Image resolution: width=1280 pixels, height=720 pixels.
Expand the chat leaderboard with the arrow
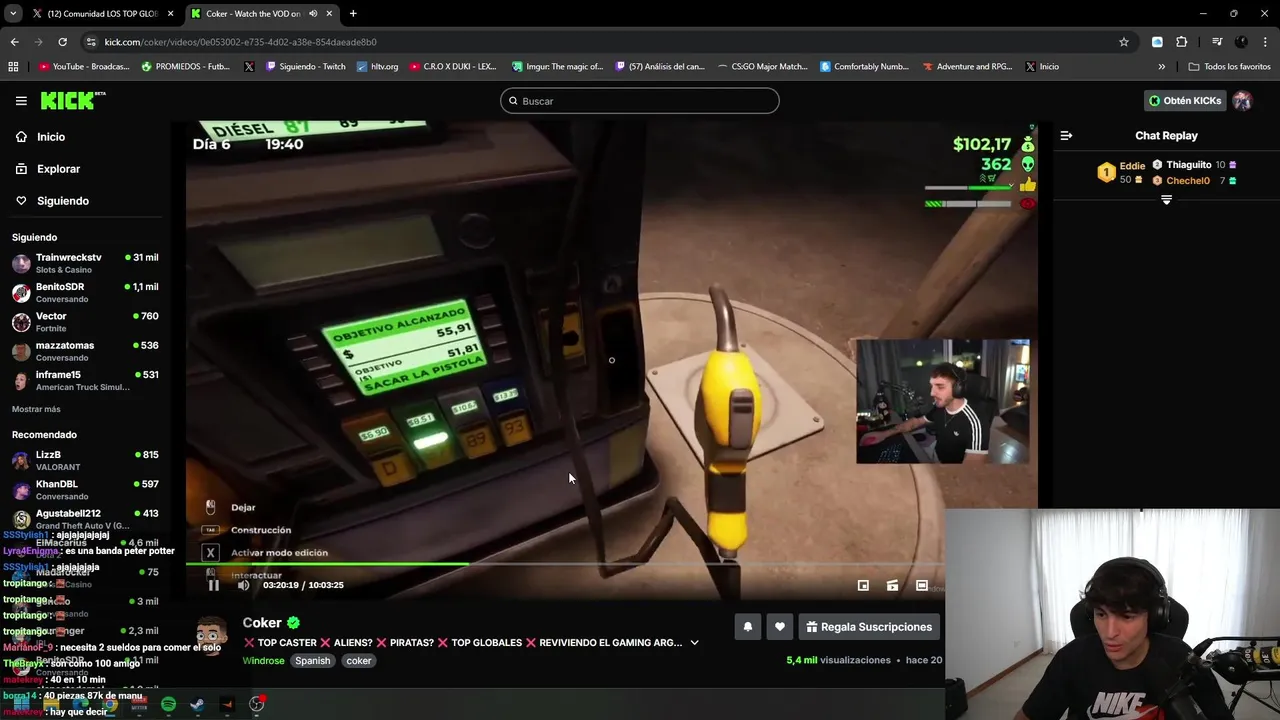(1166, 200)
